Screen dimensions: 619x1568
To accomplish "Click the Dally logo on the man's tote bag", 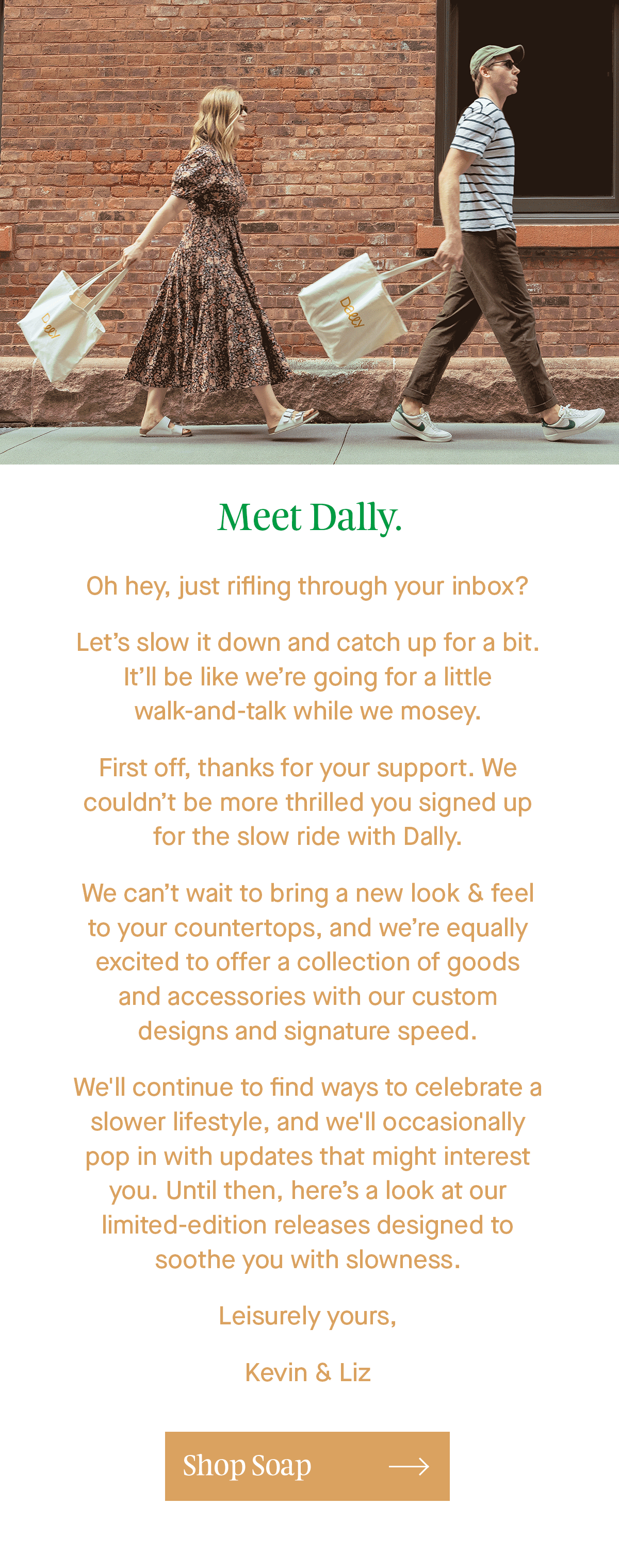I will [351, 312].
